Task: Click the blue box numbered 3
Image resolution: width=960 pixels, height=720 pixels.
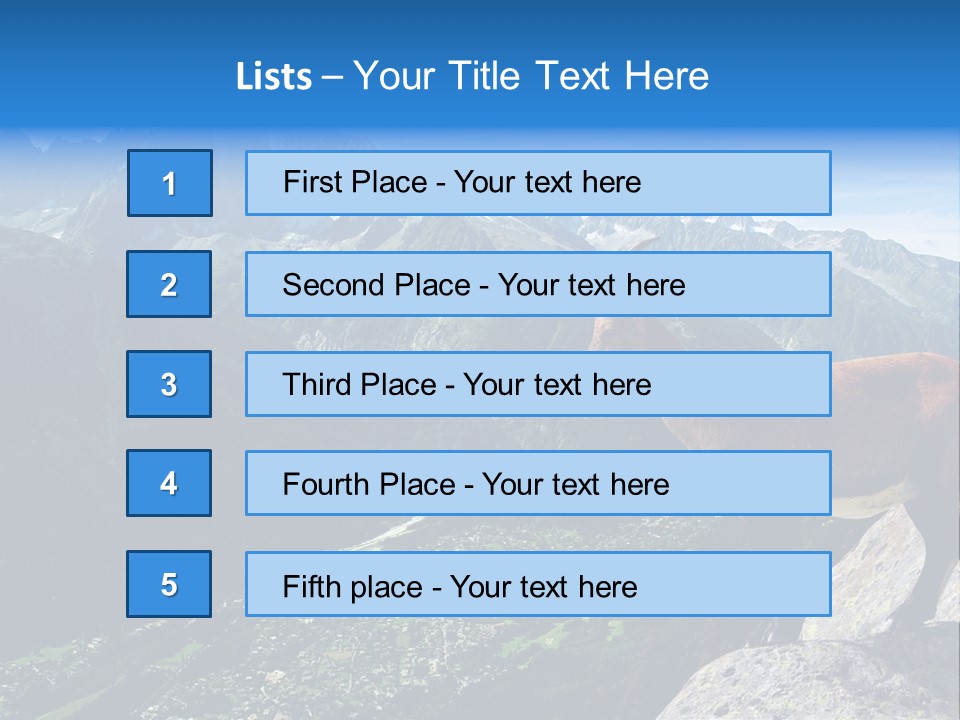Action: (169, 384)
